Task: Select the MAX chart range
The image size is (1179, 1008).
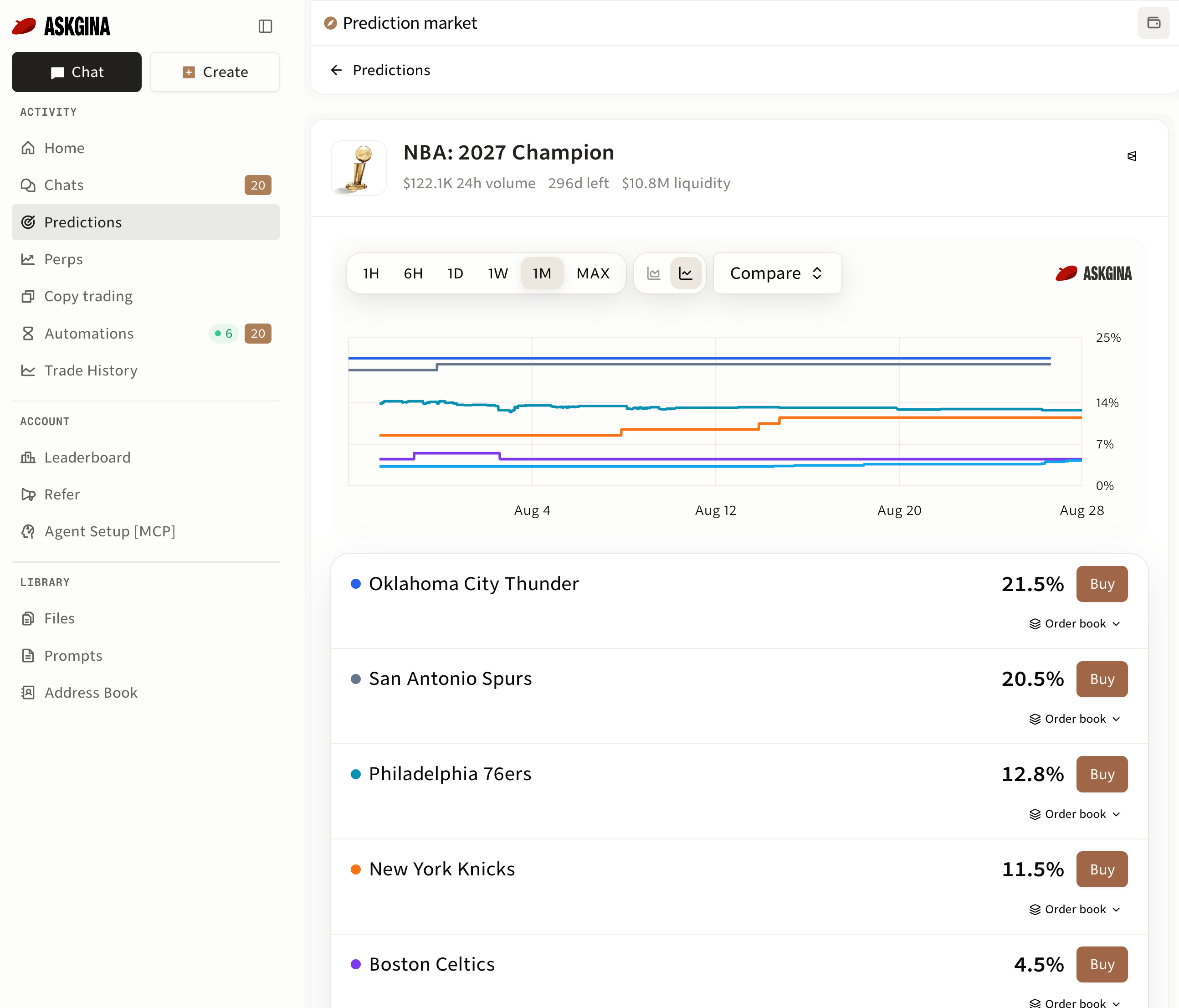Action: coord(593,274)
